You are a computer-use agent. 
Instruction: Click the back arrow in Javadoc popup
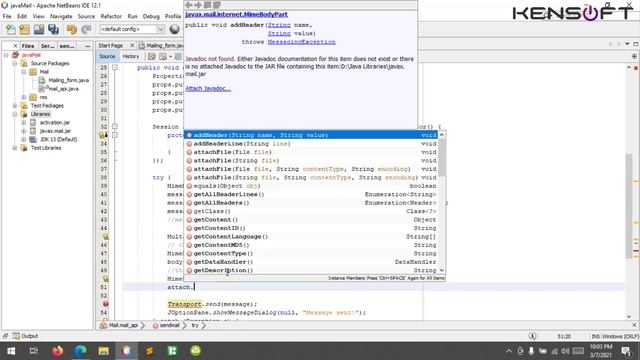[x=189, y=5]
